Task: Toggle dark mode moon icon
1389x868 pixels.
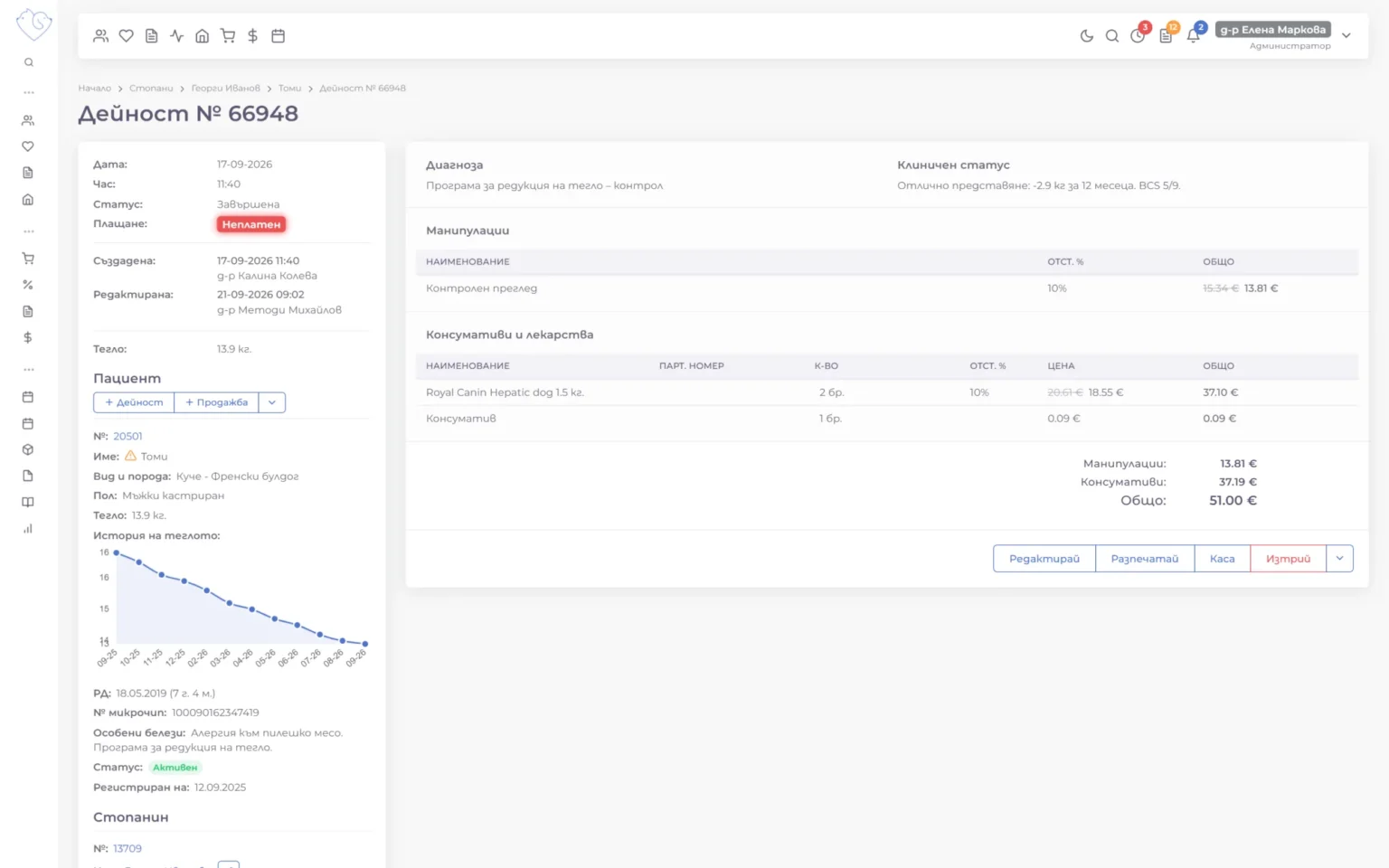Action: click(x=1086, y=36)
